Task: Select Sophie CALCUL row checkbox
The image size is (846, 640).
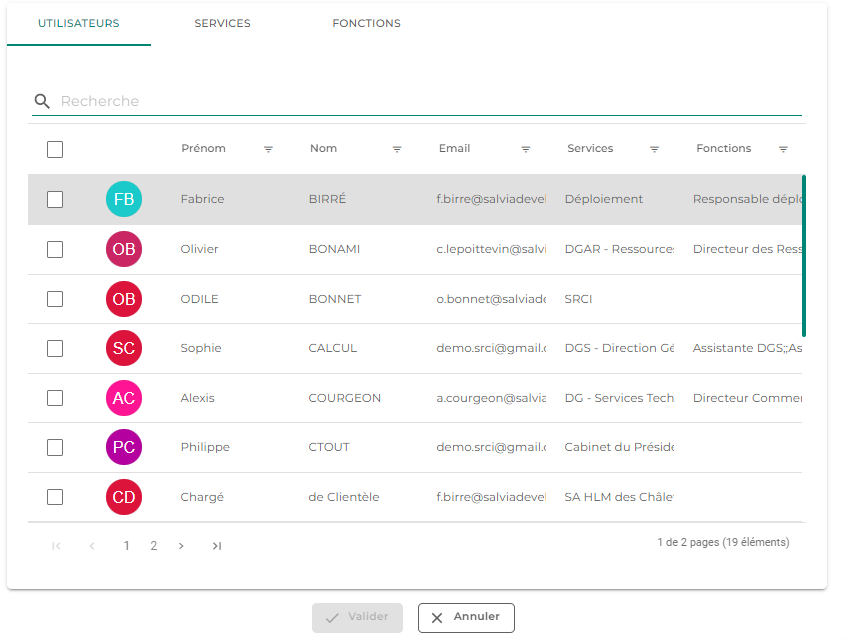Action: coord(55,349)
